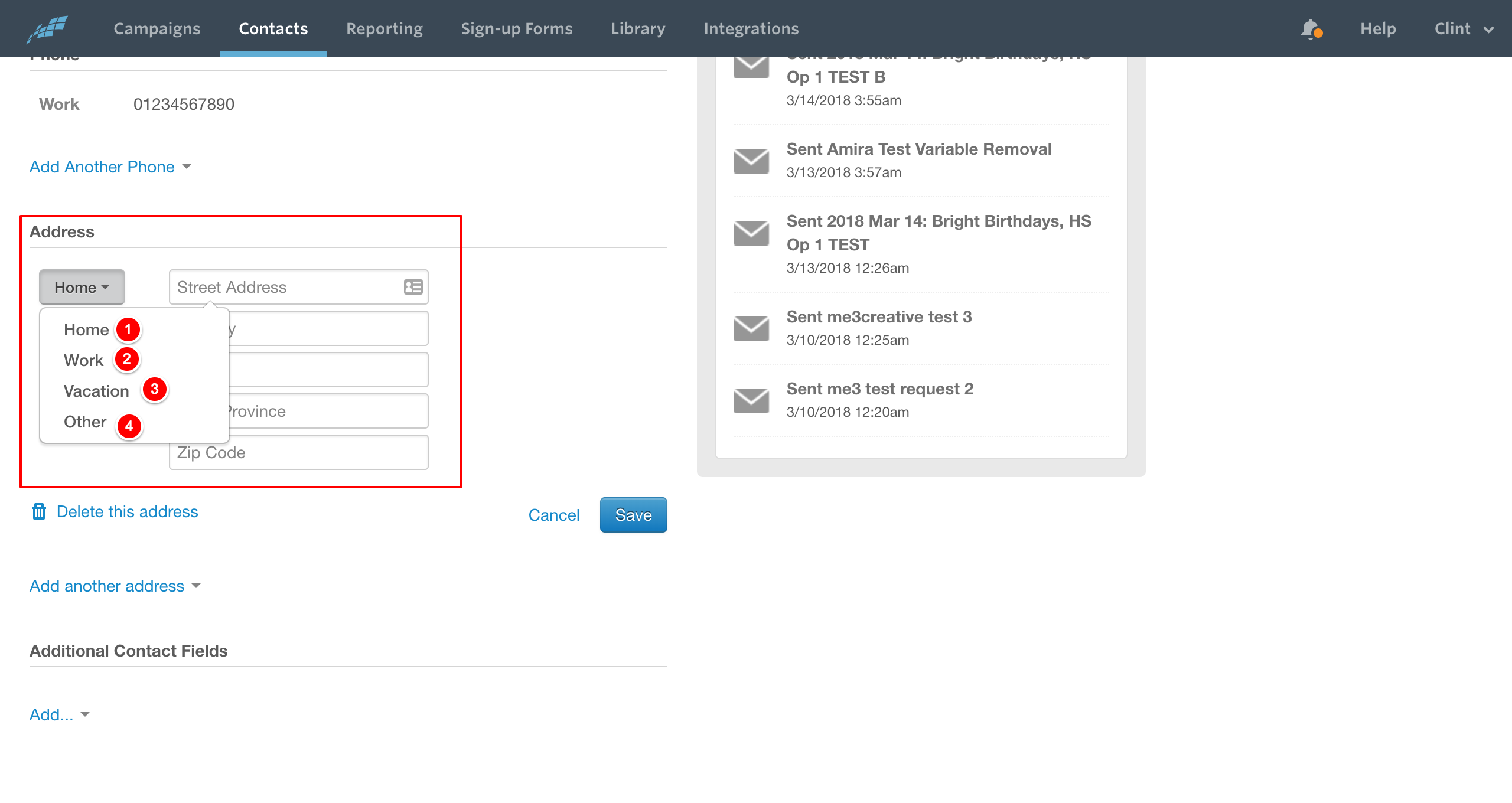Click the Street Address field
1512x803 pixels.
point(298,287)
